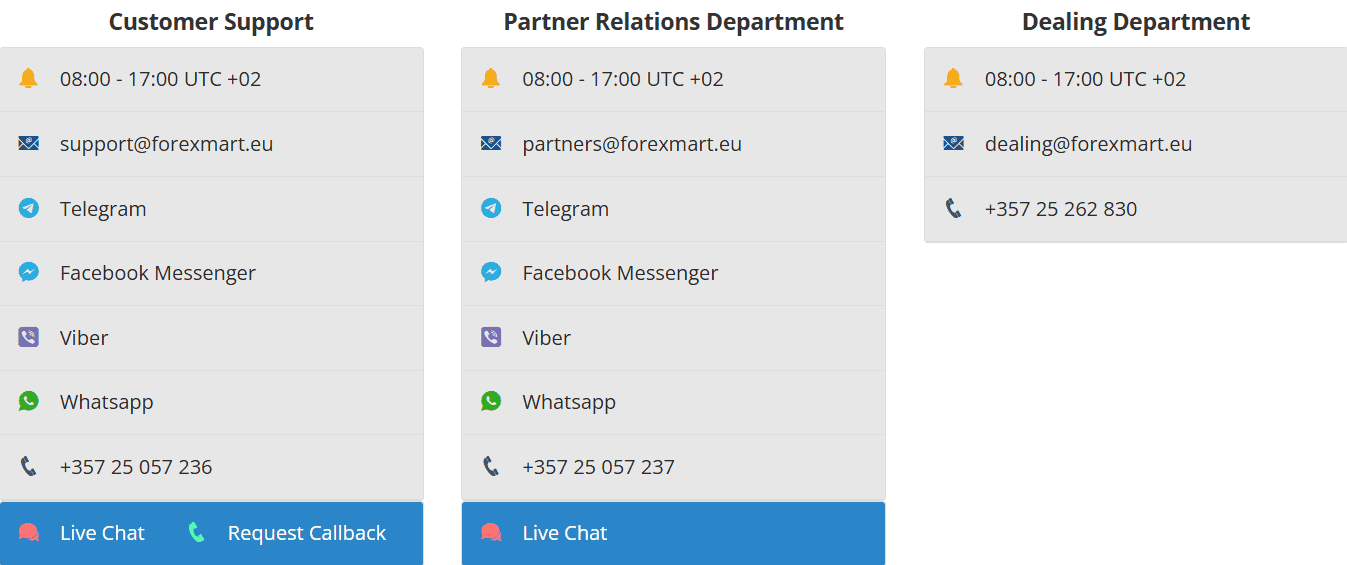Click the dealing@forexmart.eu email address
Screen dimensions: 1347x565
[x=1088, y=144]
